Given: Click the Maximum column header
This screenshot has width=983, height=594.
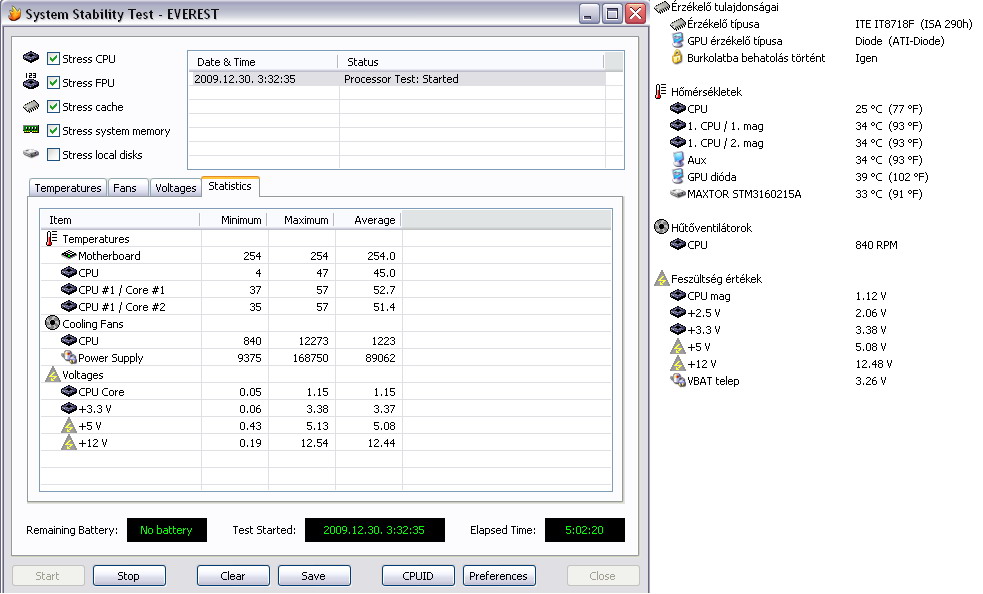Looking at the screenshot, I should (x=301, y=220).
